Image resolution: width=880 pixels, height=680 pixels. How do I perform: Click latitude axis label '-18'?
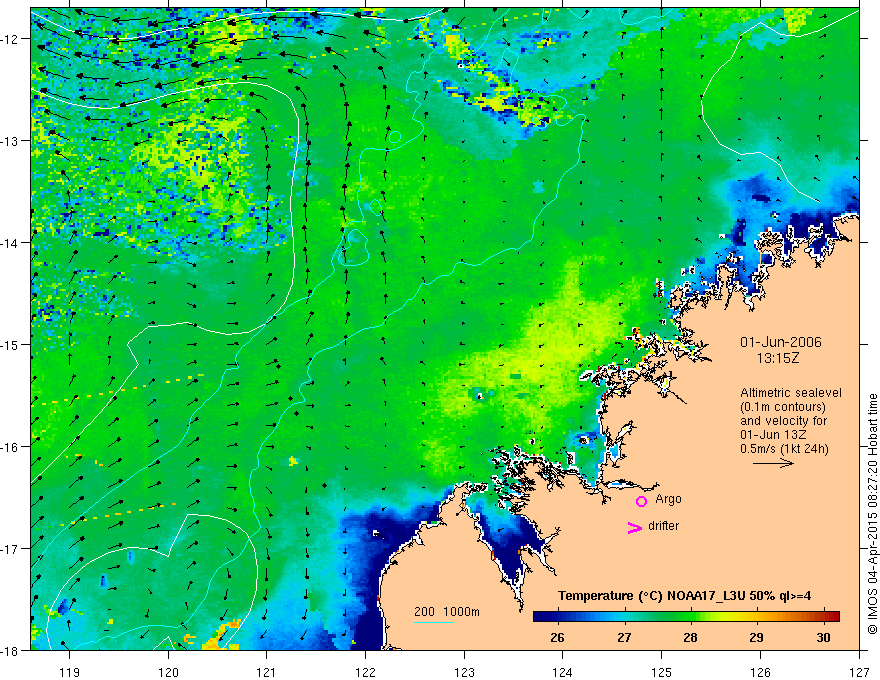click(10, 650)
